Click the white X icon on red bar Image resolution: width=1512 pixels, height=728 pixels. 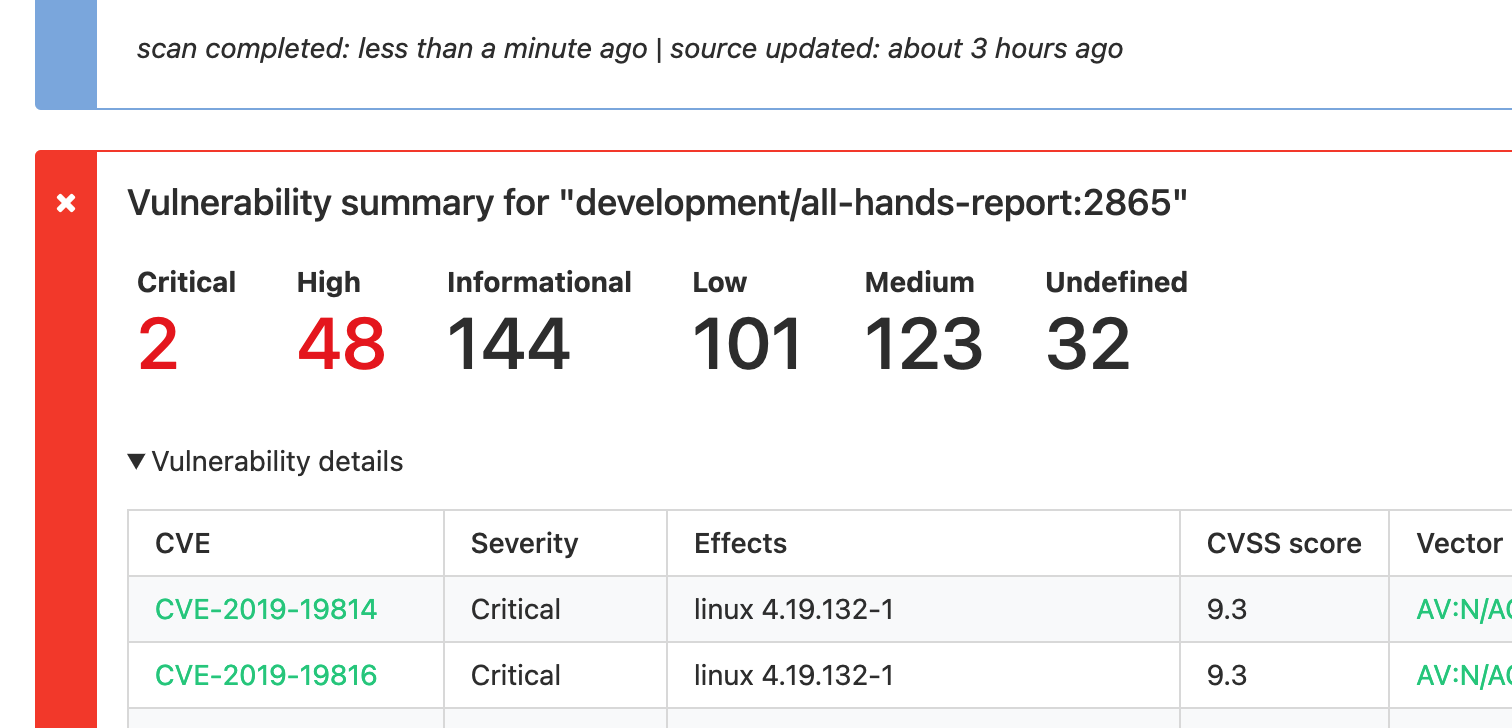[x=66, y=204]
